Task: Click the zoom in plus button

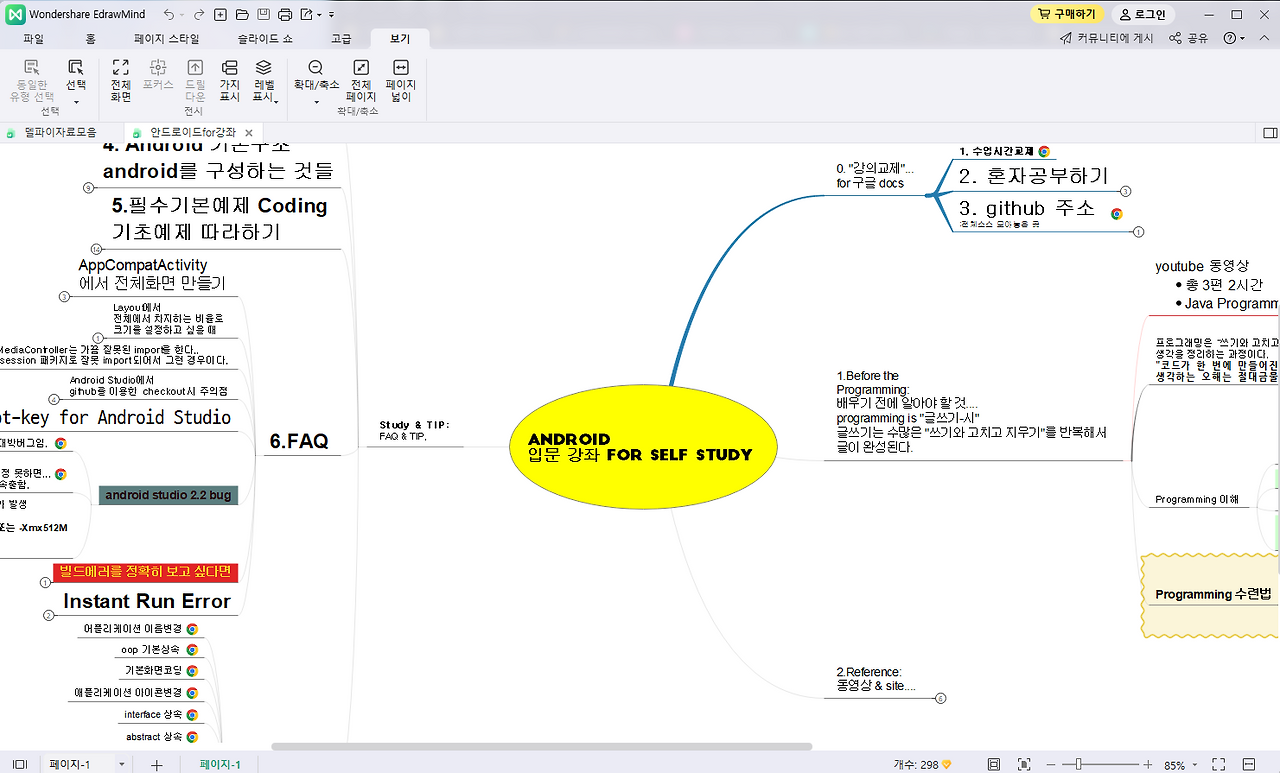Action: [x=1148, y=764]
